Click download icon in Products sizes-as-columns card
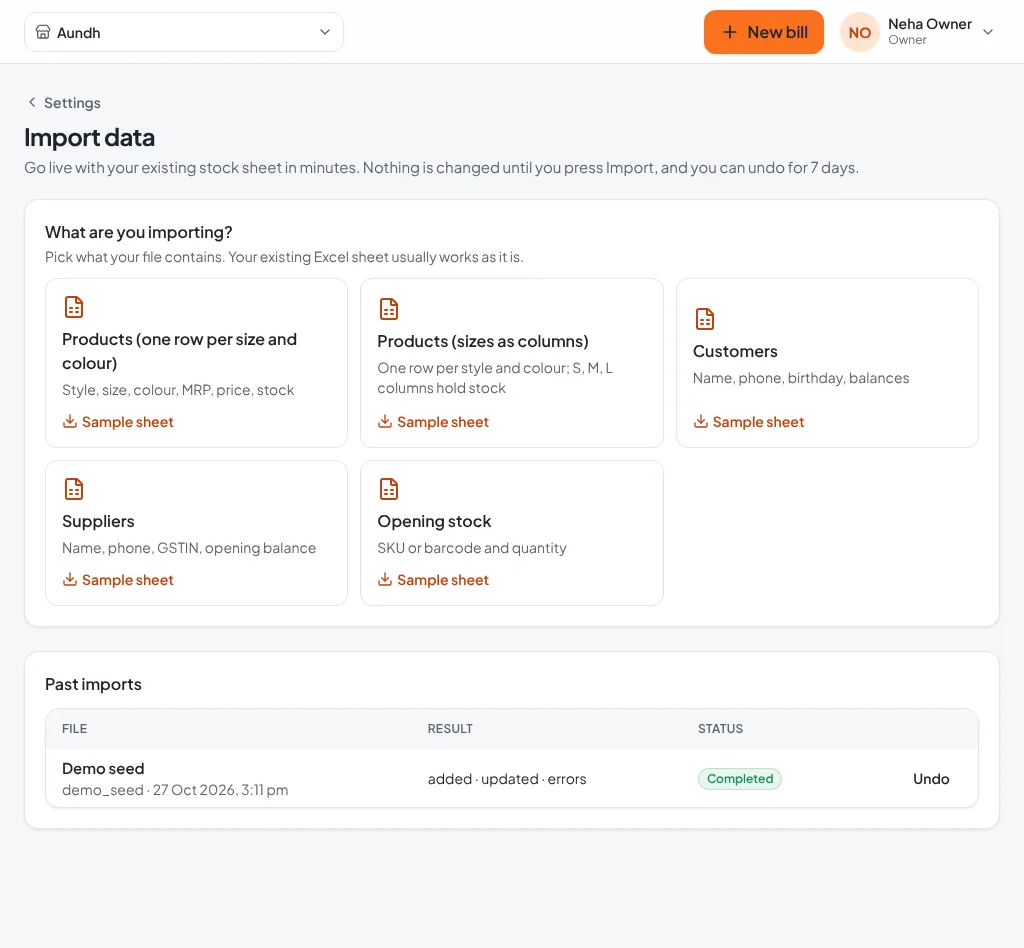Viewport: 1024px width, 948px height. tap(385, 421)
